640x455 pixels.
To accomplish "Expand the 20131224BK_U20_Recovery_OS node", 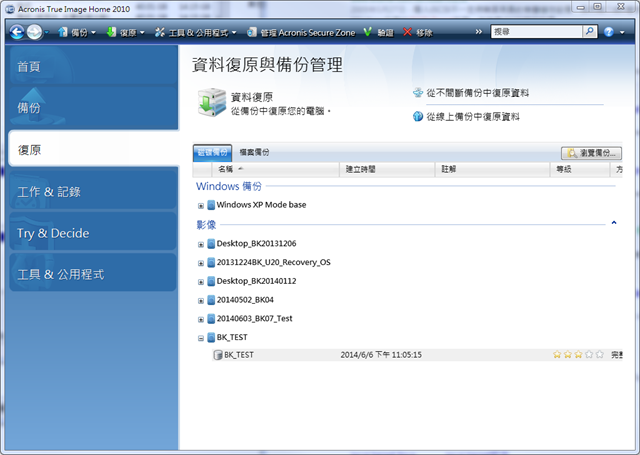I will pos(201,263).
